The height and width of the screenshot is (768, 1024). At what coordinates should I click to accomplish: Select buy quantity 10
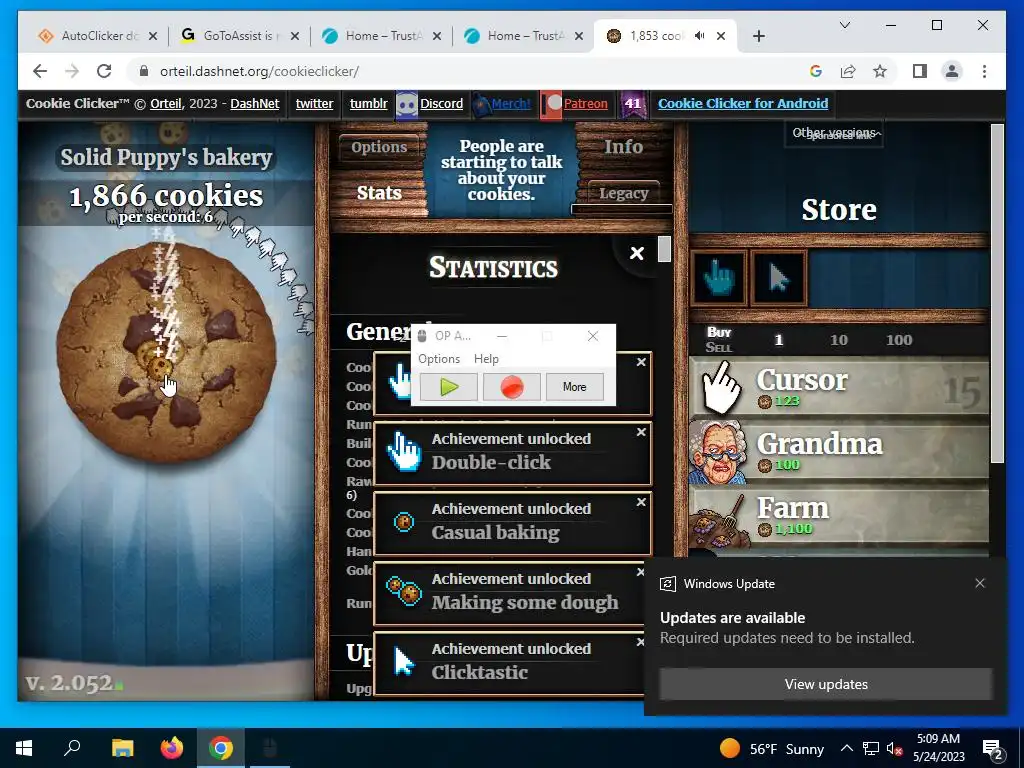pyautogui.click(x=839, y=340)
